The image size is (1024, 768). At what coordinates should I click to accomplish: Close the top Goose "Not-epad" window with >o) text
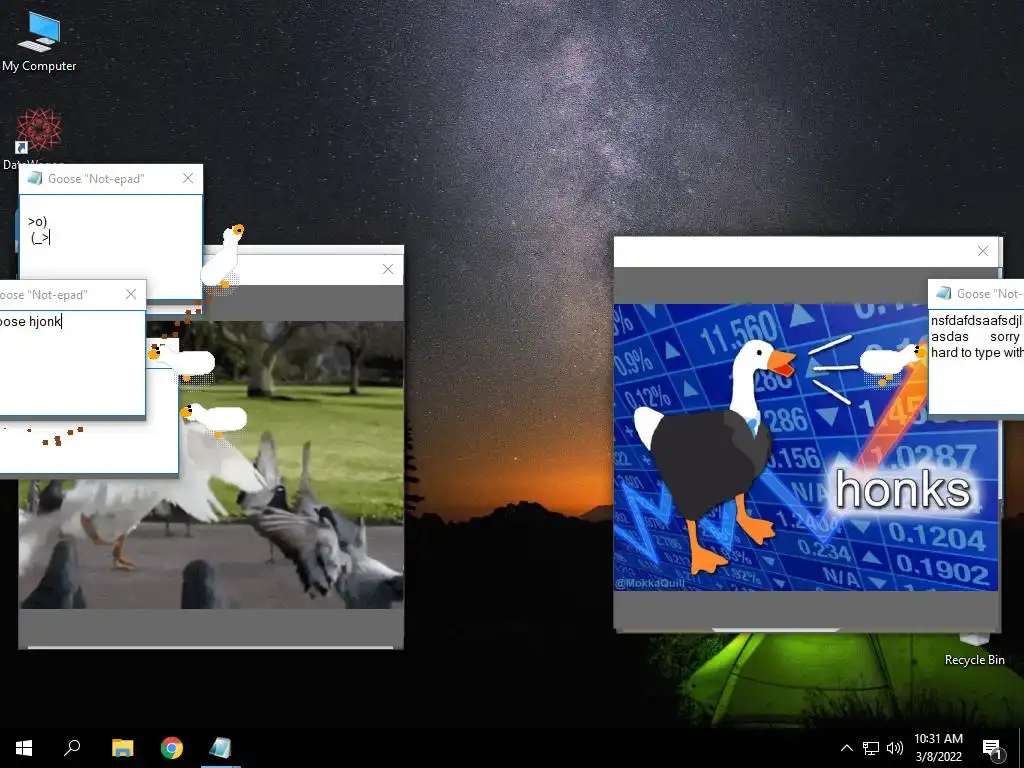click(x=188, y=178)
